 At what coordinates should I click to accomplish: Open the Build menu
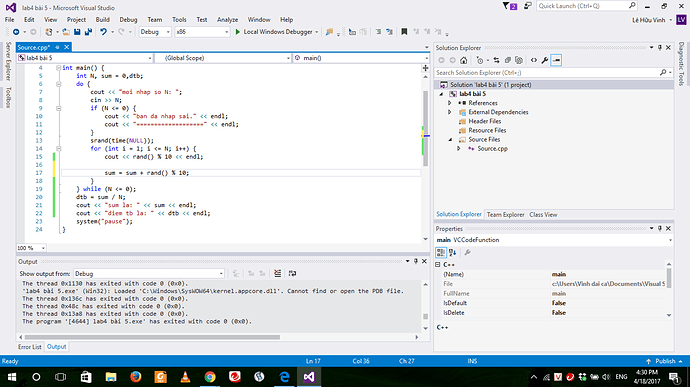tap(103, 20)
